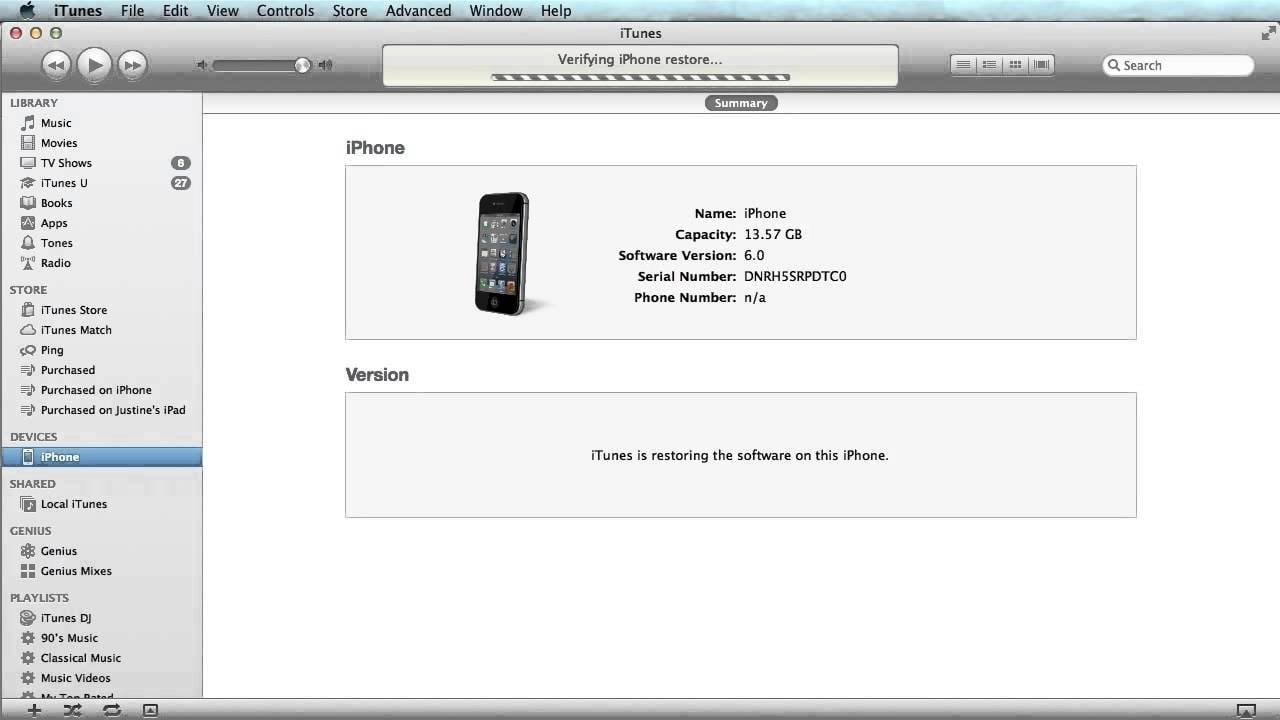
Task: Select the iPhone device
Action: (x=101, y=457)
